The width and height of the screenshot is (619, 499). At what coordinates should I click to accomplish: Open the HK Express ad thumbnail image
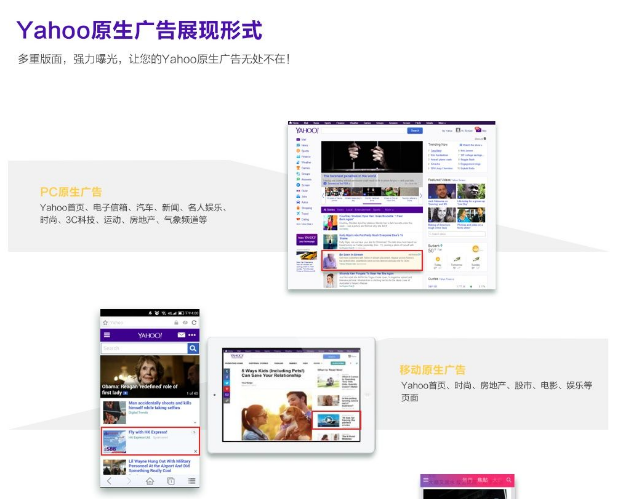point(114,441)
